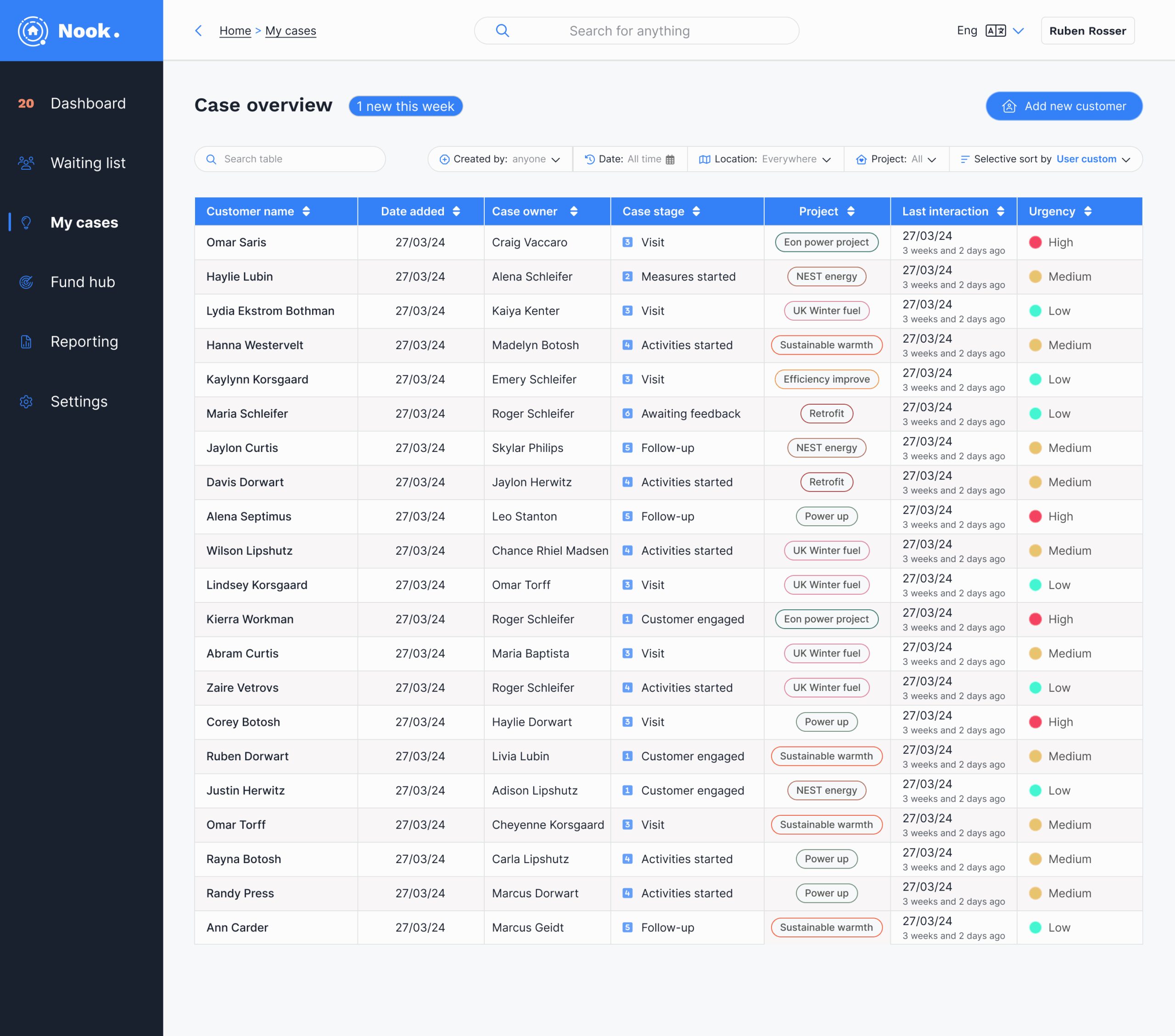This screenshot has width=1175, height=1036.
Task: Open customer Ann Carder name
Action: [x=237, y=928]
